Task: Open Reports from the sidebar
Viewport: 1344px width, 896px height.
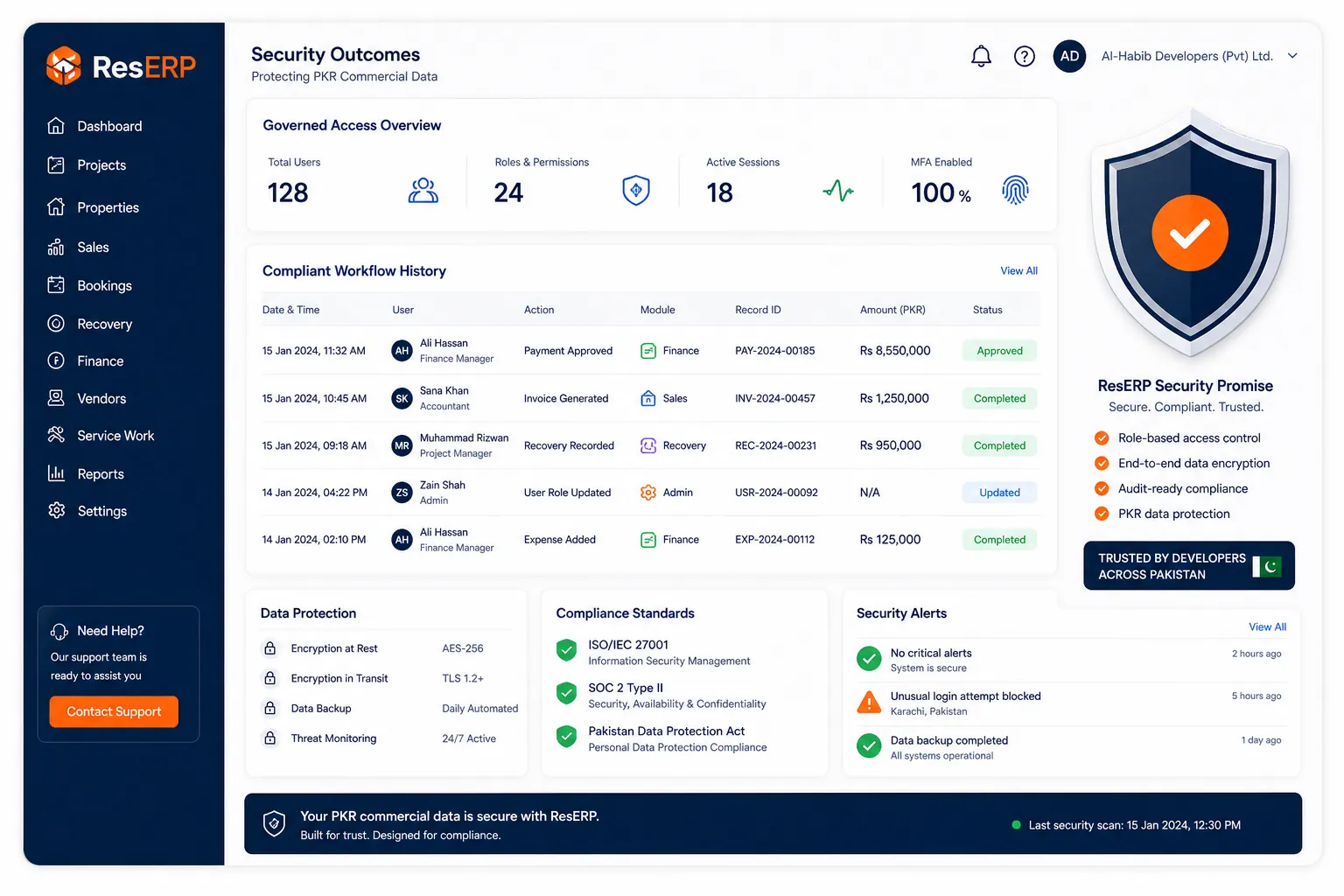Action: pyautogui.click(x=101, y=474)
